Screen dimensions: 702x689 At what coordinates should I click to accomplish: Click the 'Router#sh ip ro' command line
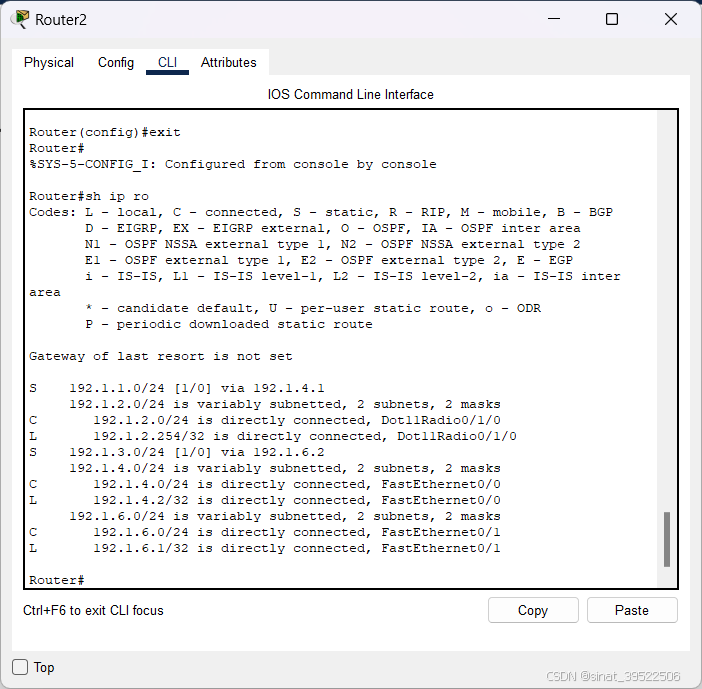89,196
